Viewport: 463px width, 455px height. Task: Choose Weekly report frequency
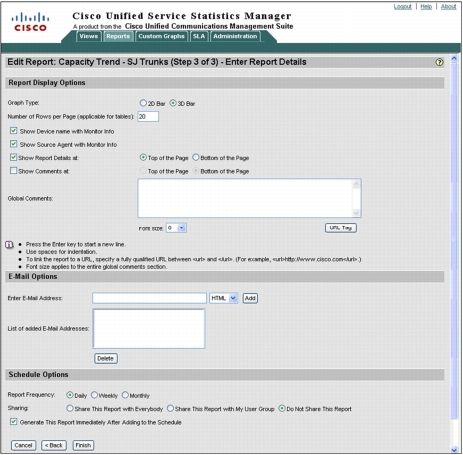[94, 395]
